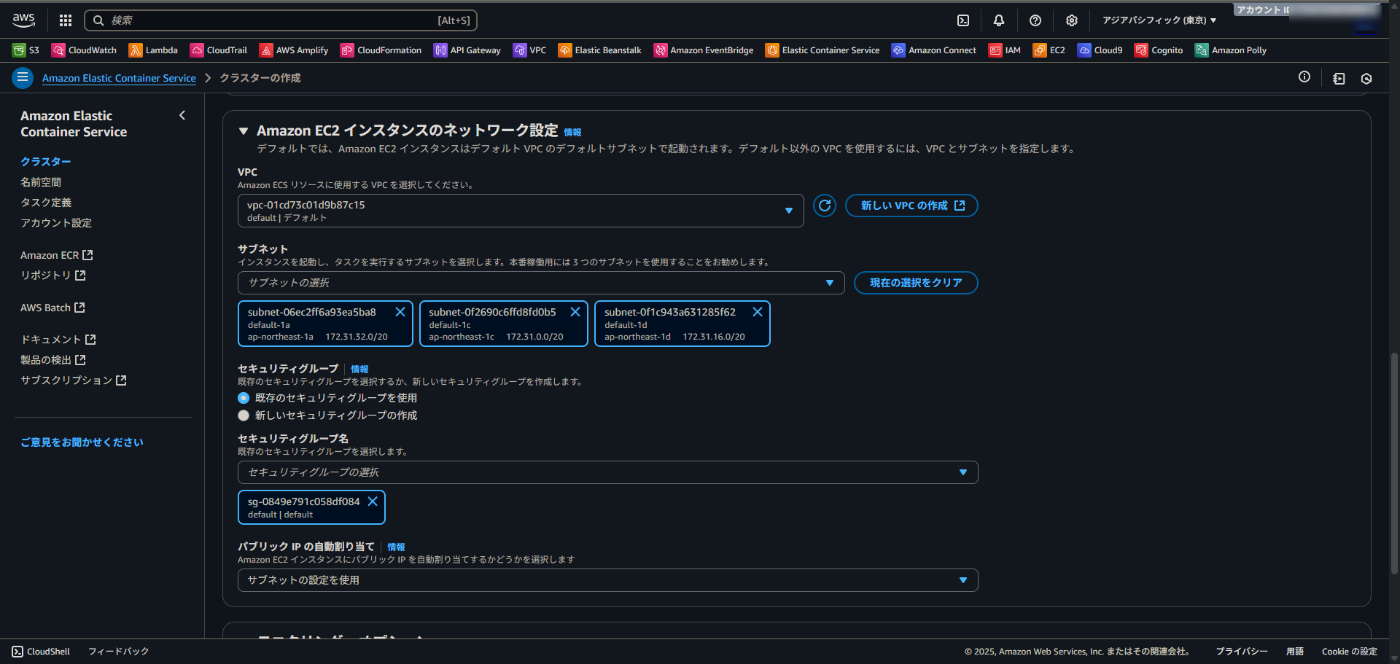Open ドキュメント external link

58,339
